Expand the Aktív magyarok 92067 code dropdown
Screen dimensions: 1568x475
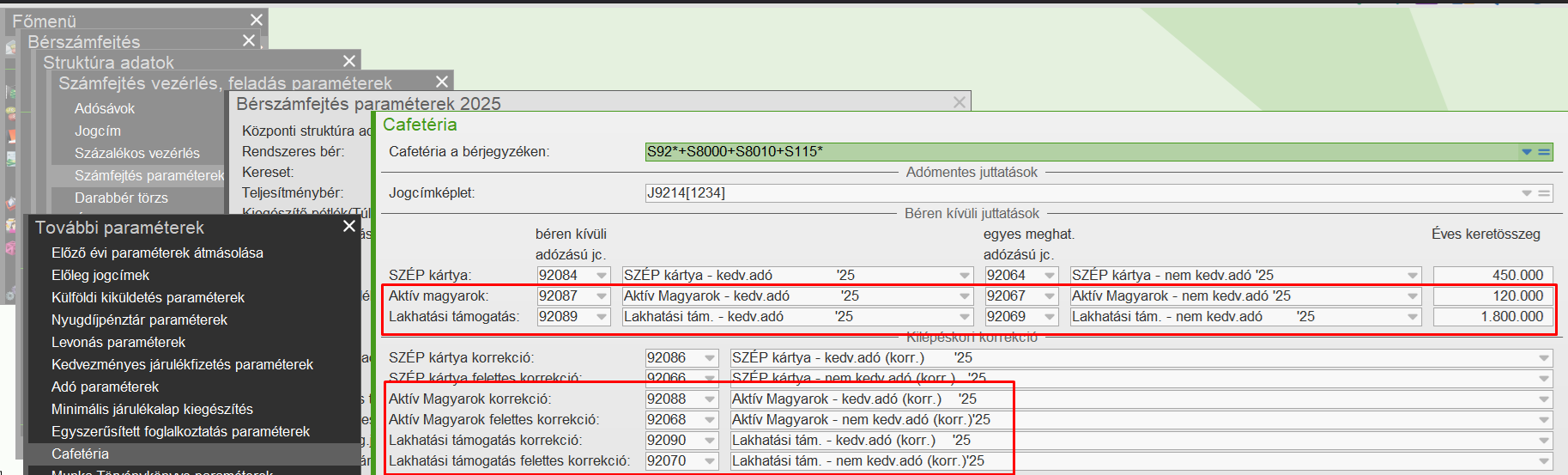(x=1050, y=296)
